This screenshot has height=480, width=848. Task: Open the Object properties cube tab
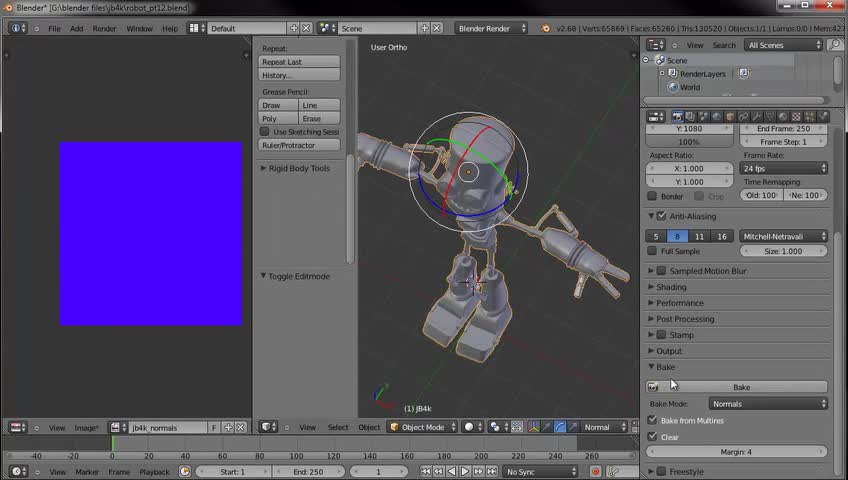pos(730,117)
